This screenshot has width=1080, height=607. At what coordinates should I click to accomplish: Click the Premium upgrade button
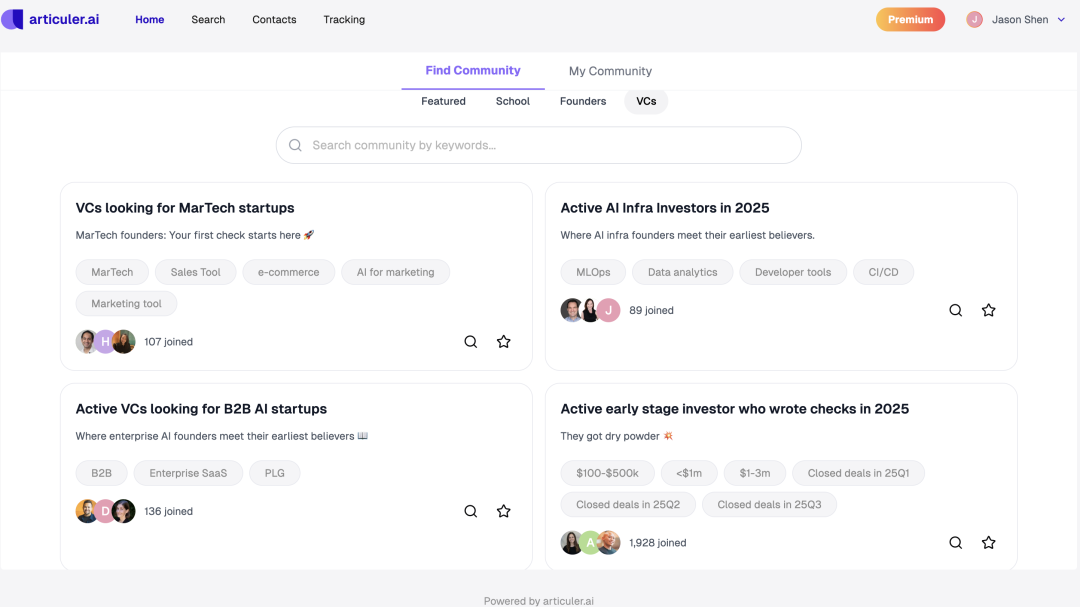(910, 20)
